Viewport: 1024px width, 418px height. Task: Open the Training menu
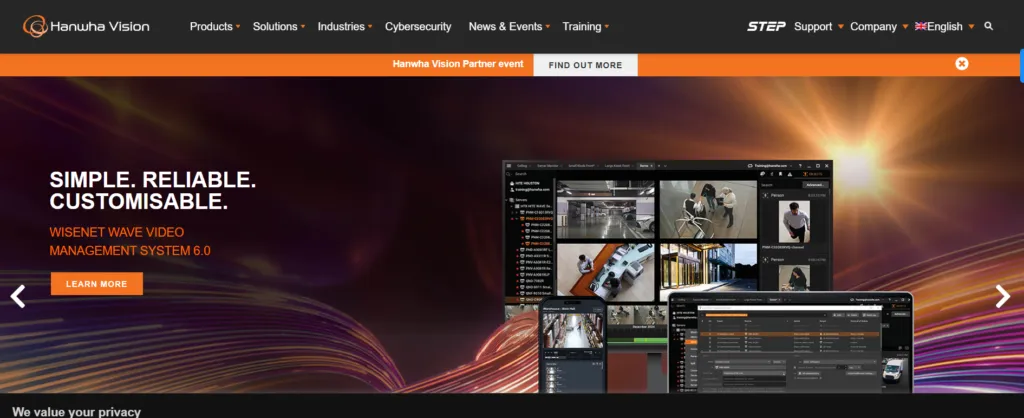[x=586, y=27]
